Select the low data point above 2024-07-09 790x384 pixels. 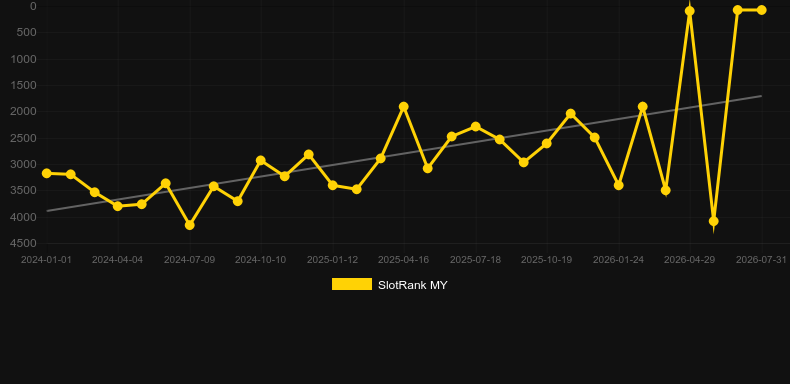tap(189, 225)
